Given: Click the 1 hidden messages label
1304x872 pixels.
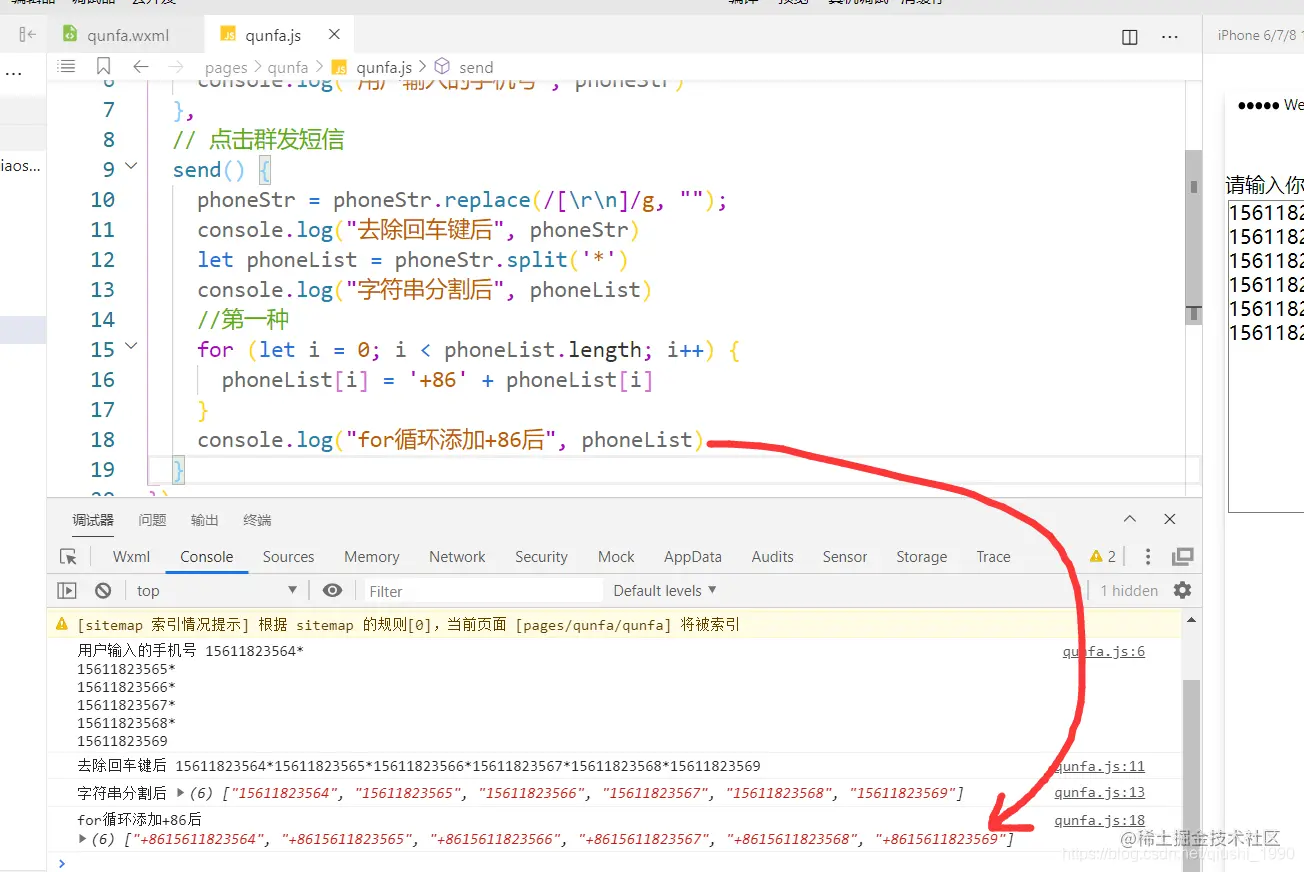Looking at the screenshot, I should coord(1129,591).
